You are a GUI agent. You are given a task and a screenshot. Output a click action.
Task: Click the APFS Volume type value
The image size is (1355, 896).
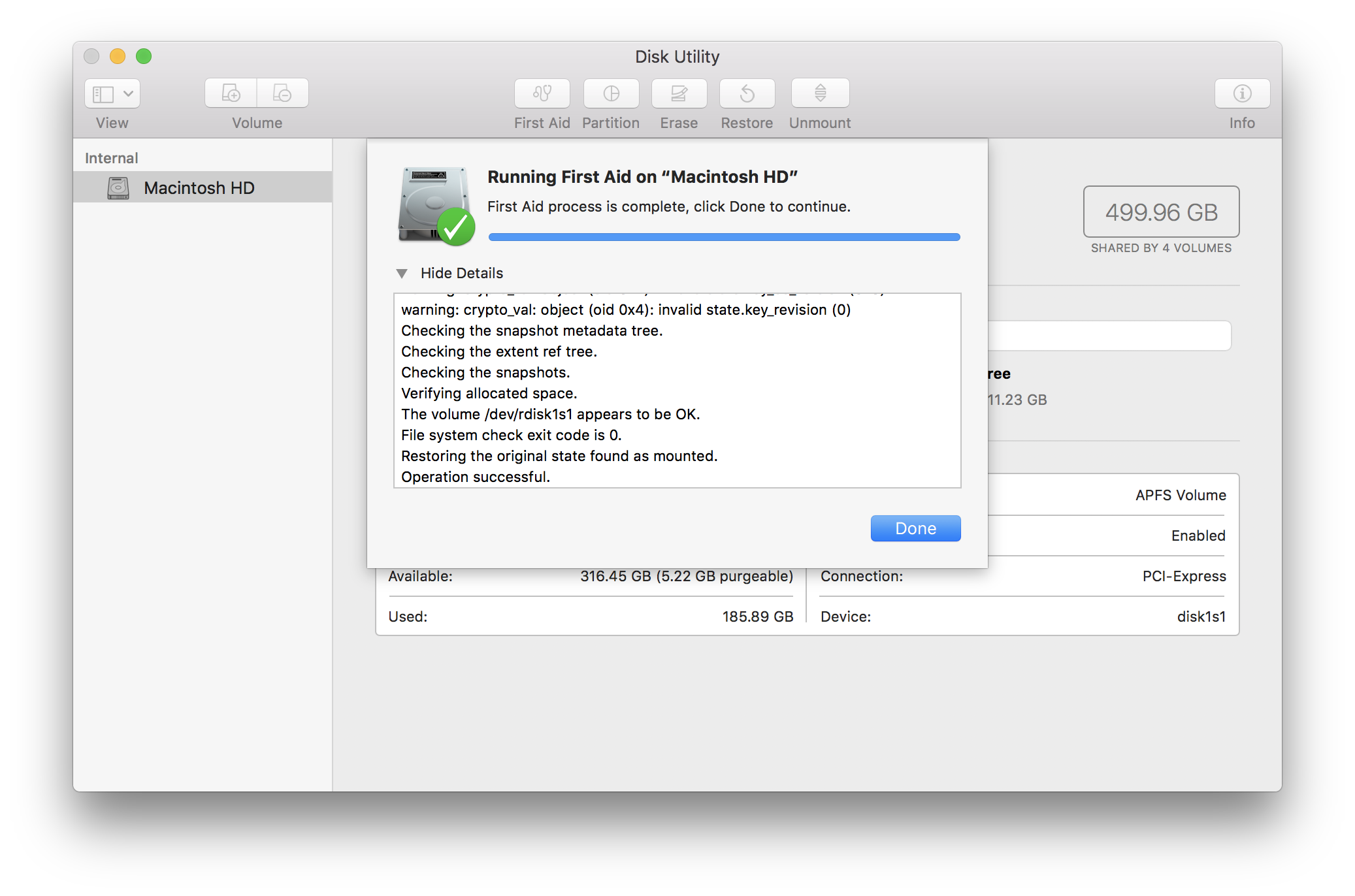click(x=1181, y=495)
